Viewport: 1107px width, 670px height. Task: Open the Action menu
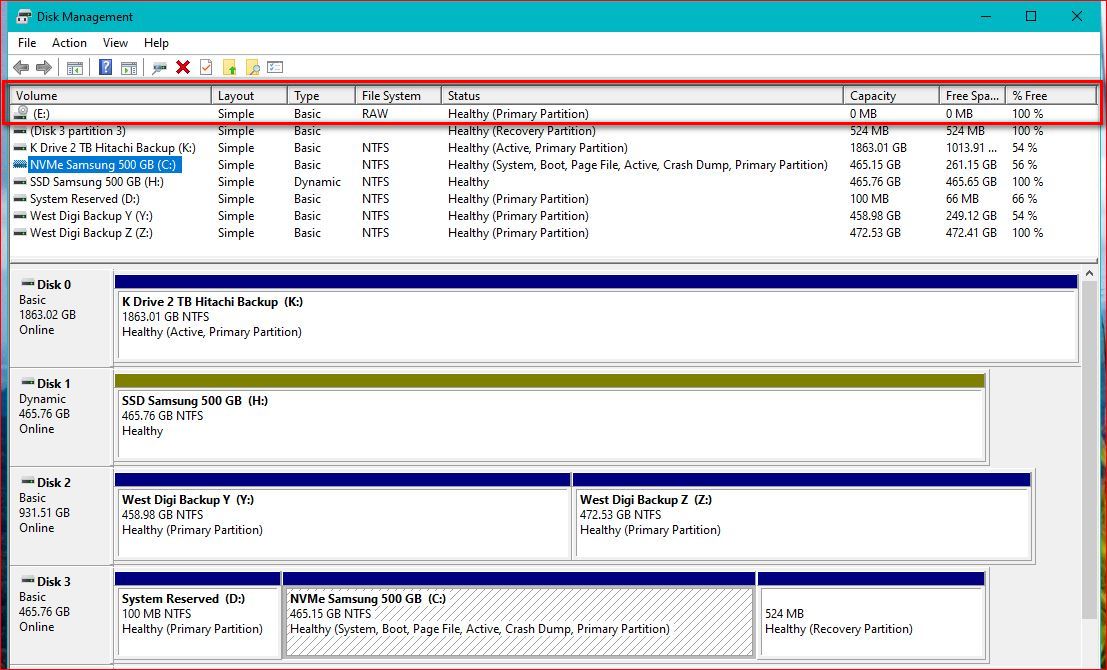tap(69, 43)
